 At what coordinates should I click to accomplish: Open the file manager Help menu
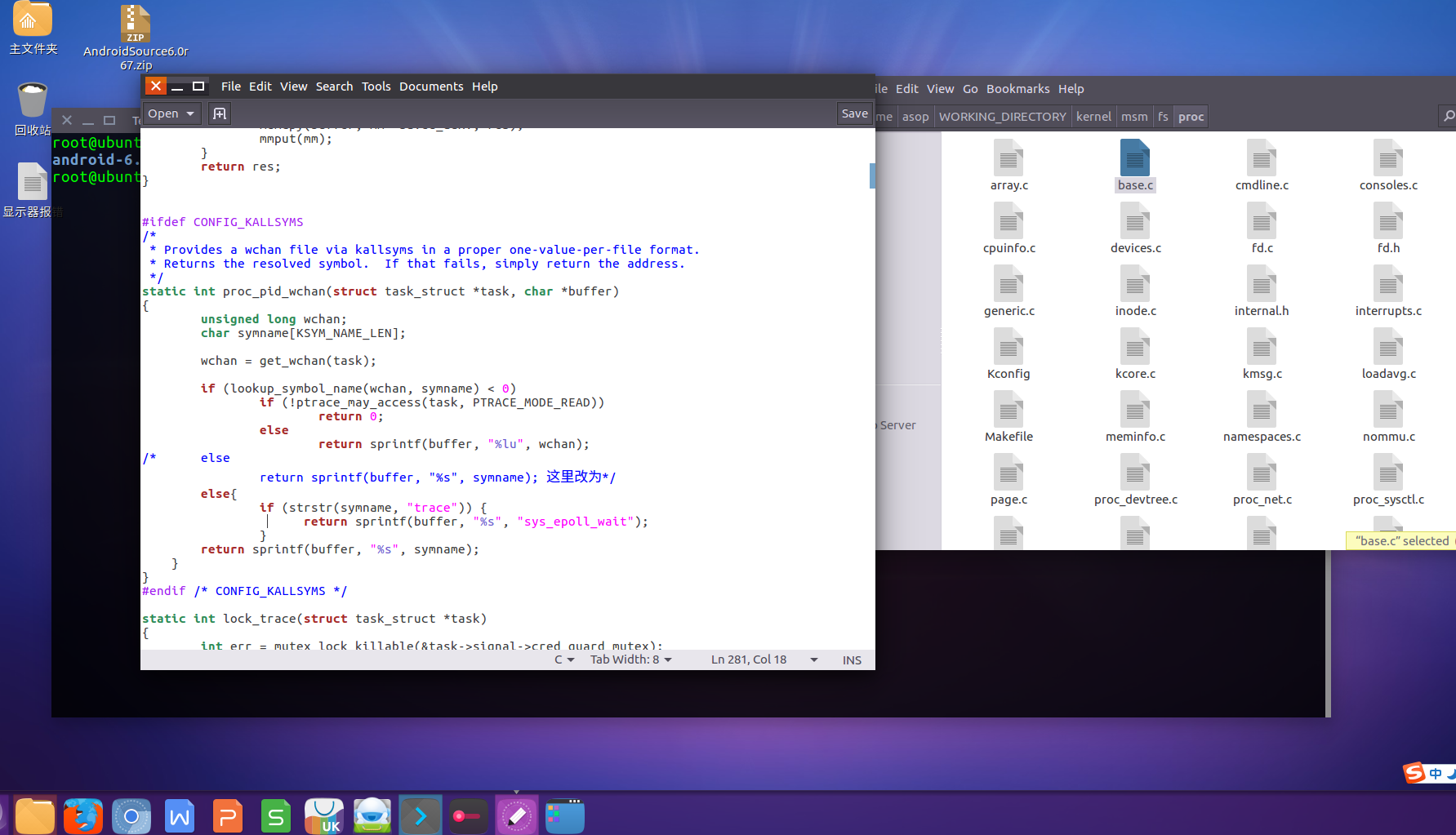point(1071,89)
